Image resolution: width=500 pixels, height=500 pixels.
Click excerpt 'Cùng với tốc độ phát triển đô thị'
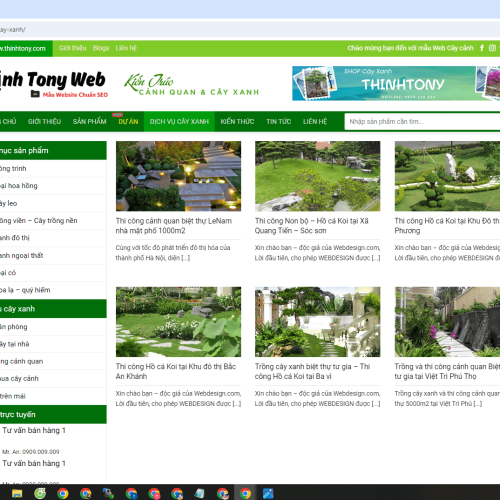[173, 253]
